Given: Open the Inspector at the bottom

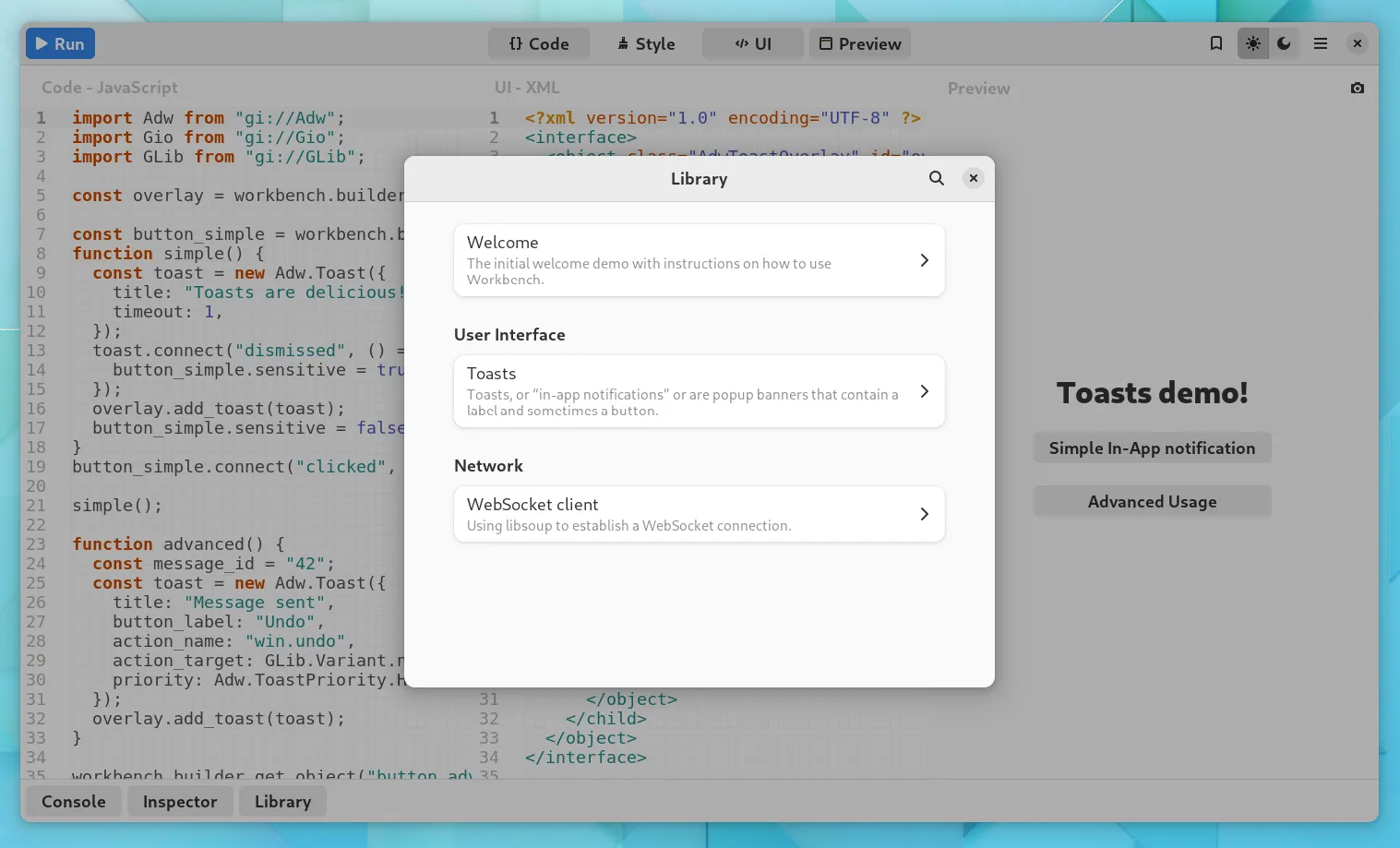Looking at the screenshot, I should pos(180,802).
